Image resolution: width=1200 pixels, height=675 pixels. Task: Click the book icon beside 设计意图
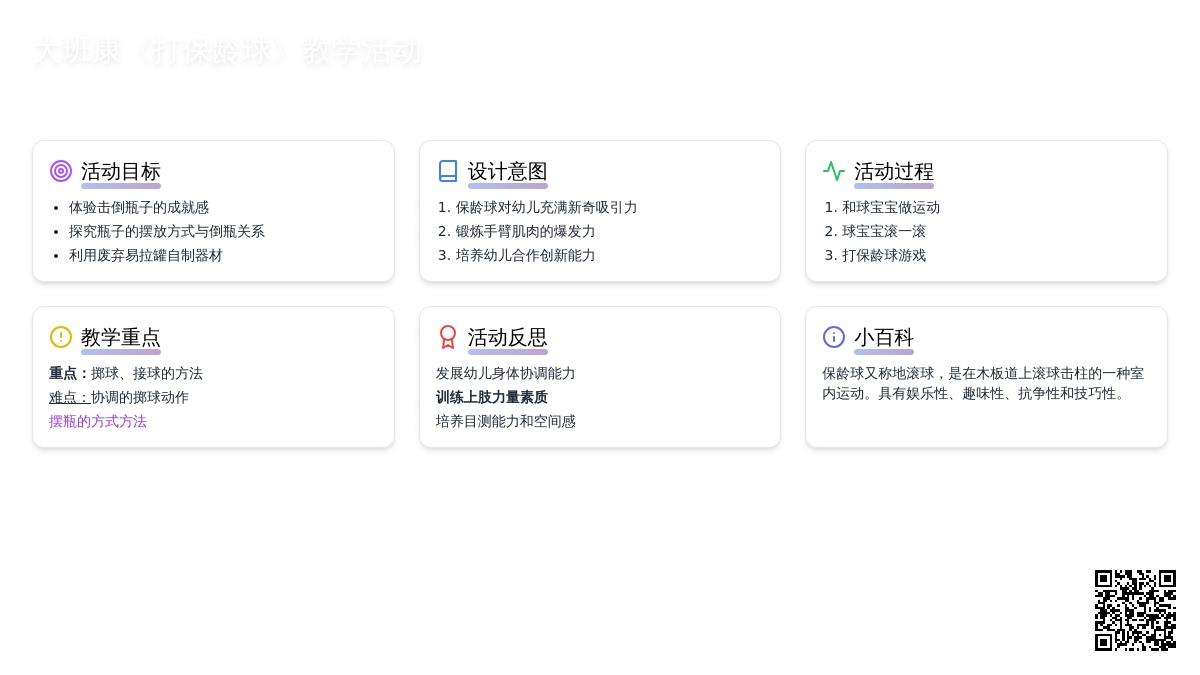pyautogui.click(x=448, y=171)
